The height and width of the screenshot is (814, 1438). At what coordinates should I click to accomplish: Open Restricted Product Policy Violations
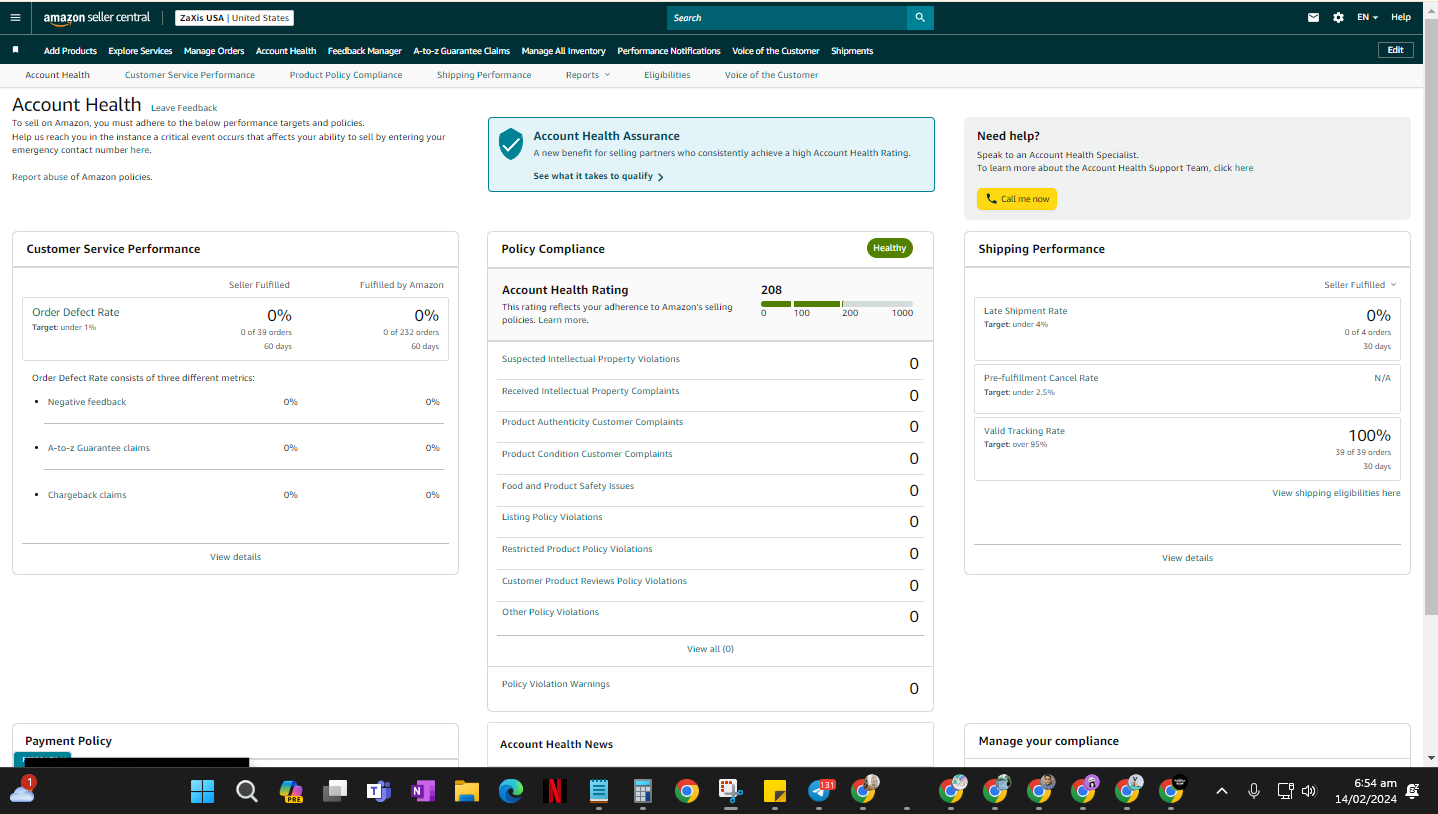point(577,549)
